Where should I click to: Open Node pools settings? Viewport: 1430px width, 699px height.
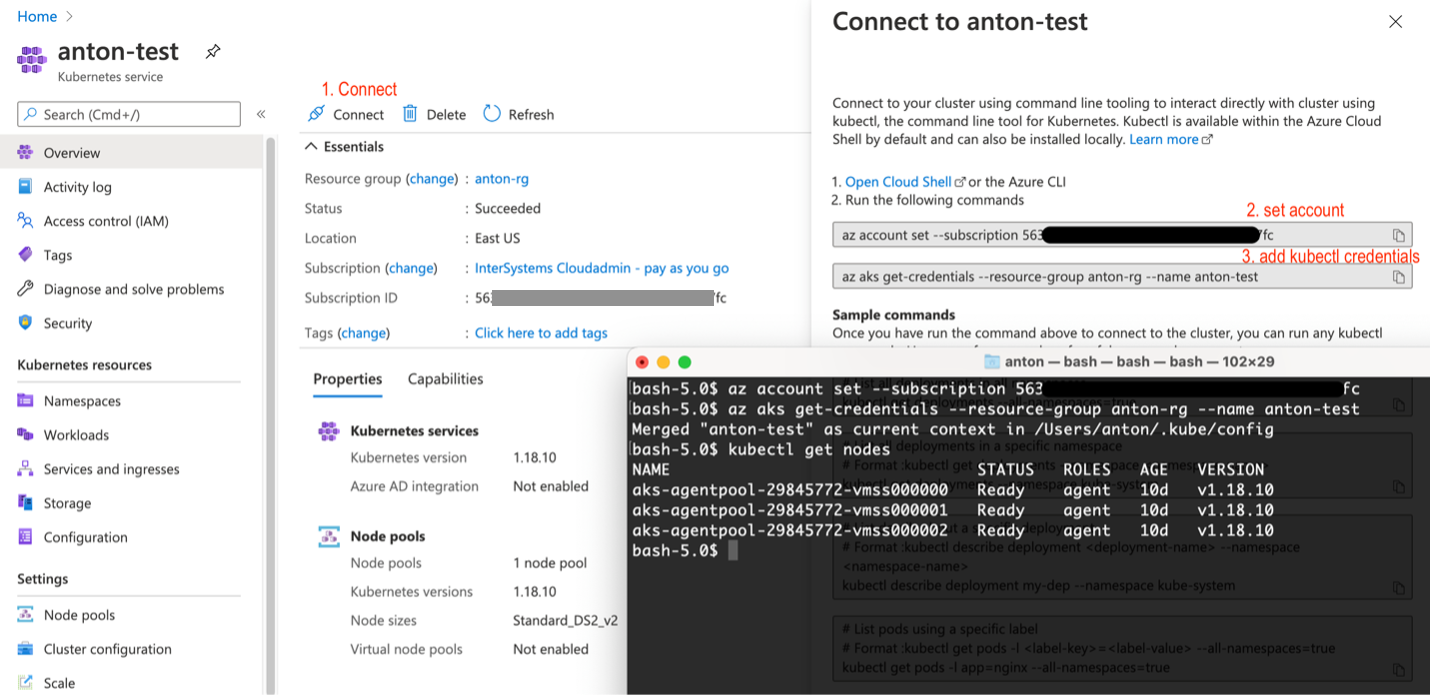pyautogui.click(x=79, y=615)
